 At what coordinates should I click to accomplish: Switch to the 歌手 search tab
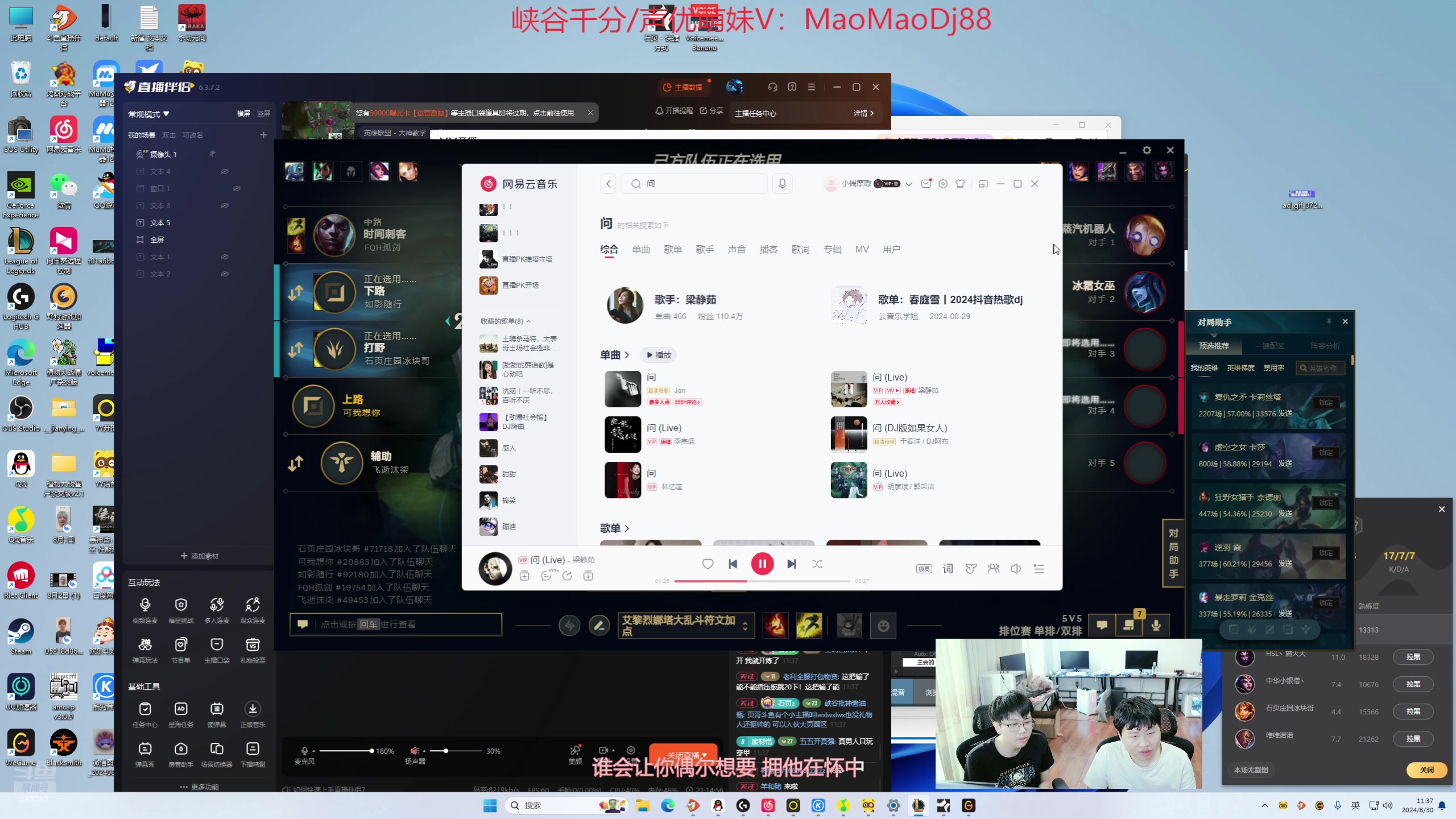705,249
